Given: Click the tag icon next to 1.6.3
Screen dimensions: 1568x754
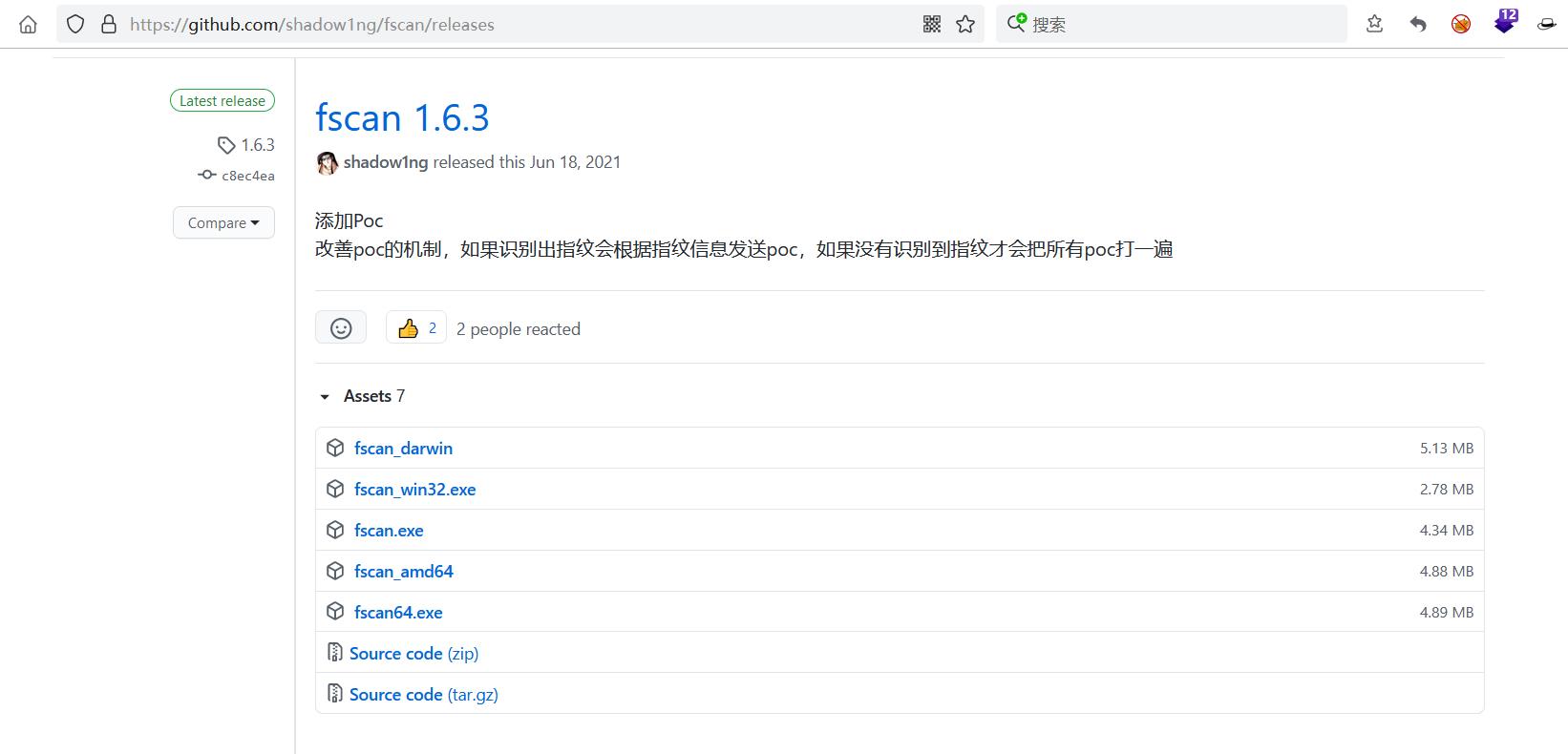Looking at the screenshot, I should [x=226, y=145].
